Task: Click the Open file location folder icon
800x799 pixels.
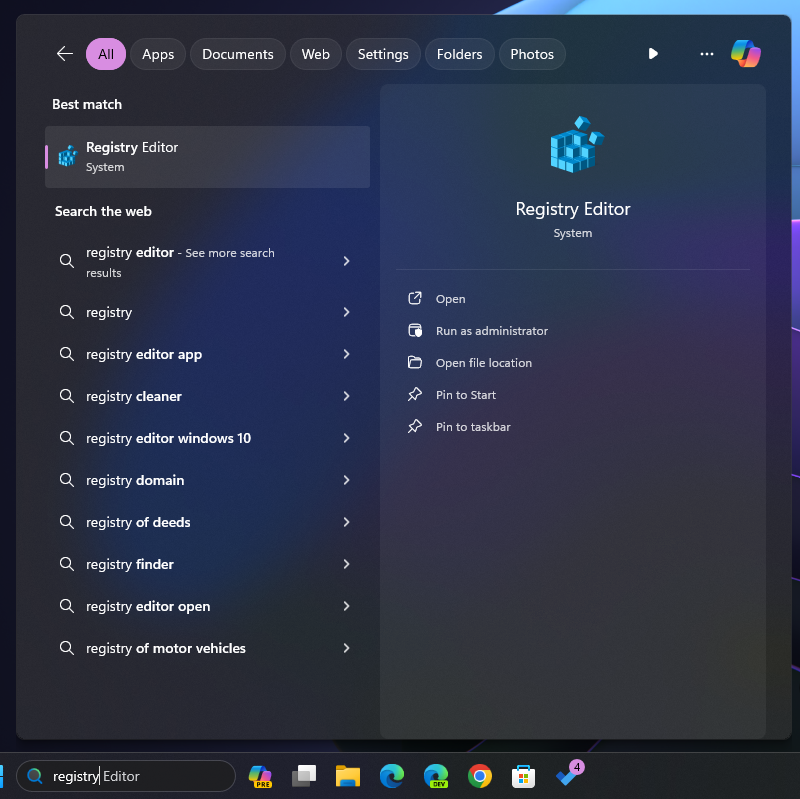Action: [x=415, y=362]
